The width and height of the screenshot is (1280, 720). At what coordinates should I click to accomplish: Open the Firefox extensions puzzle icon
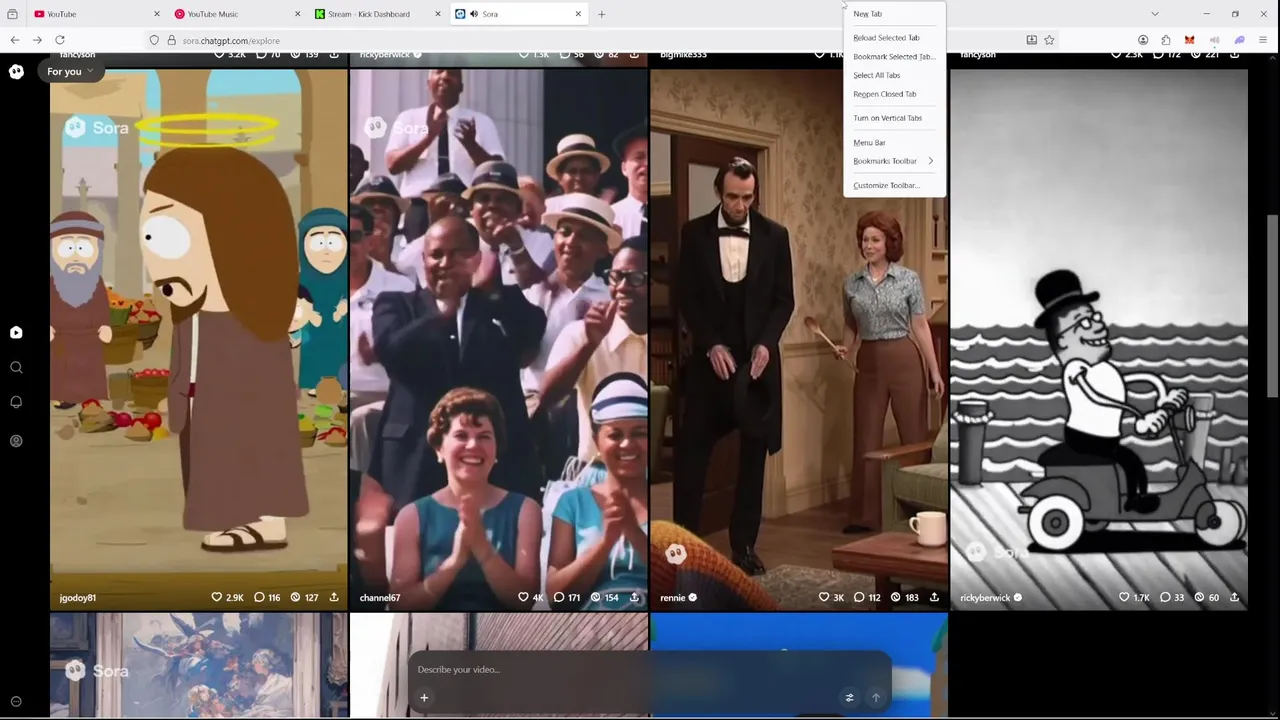point(1166,40)
